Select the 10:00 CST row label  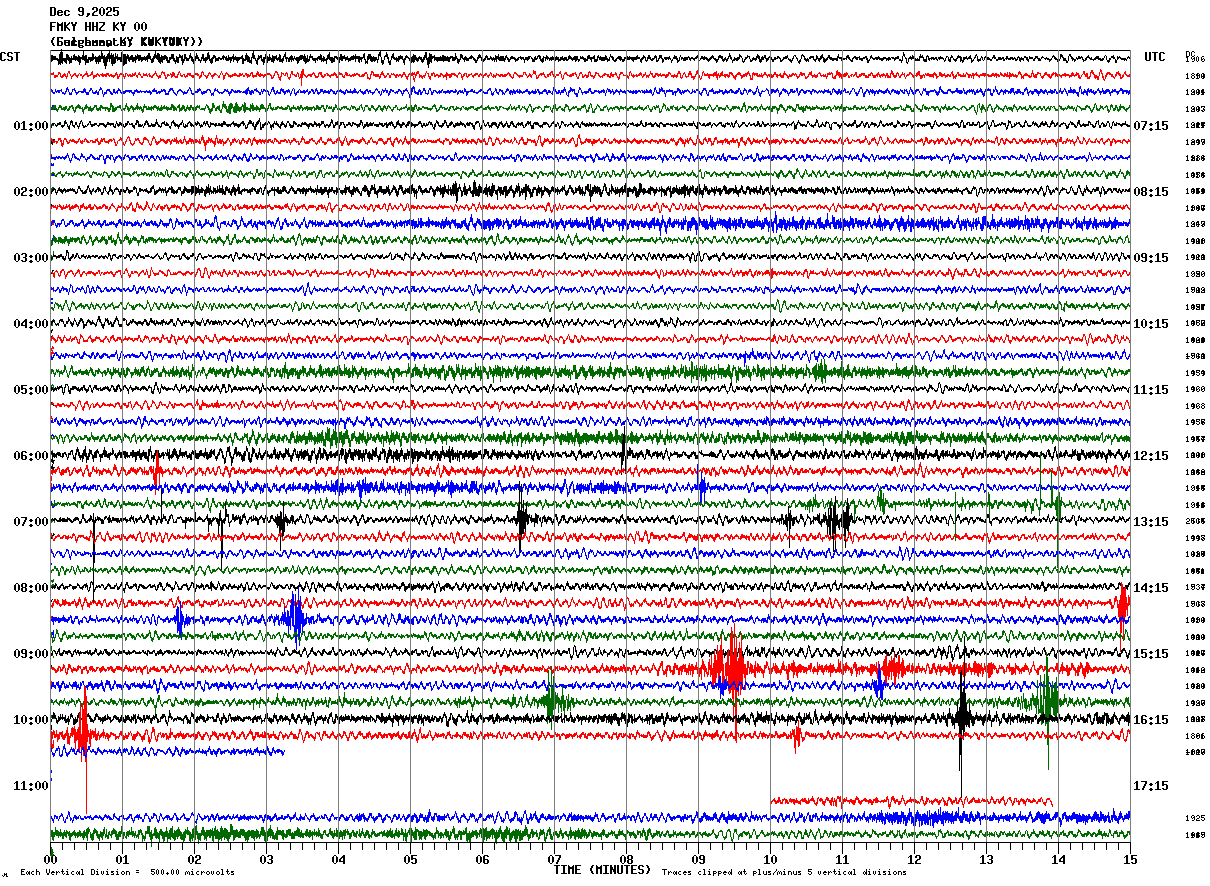click(x=31, y=720)
